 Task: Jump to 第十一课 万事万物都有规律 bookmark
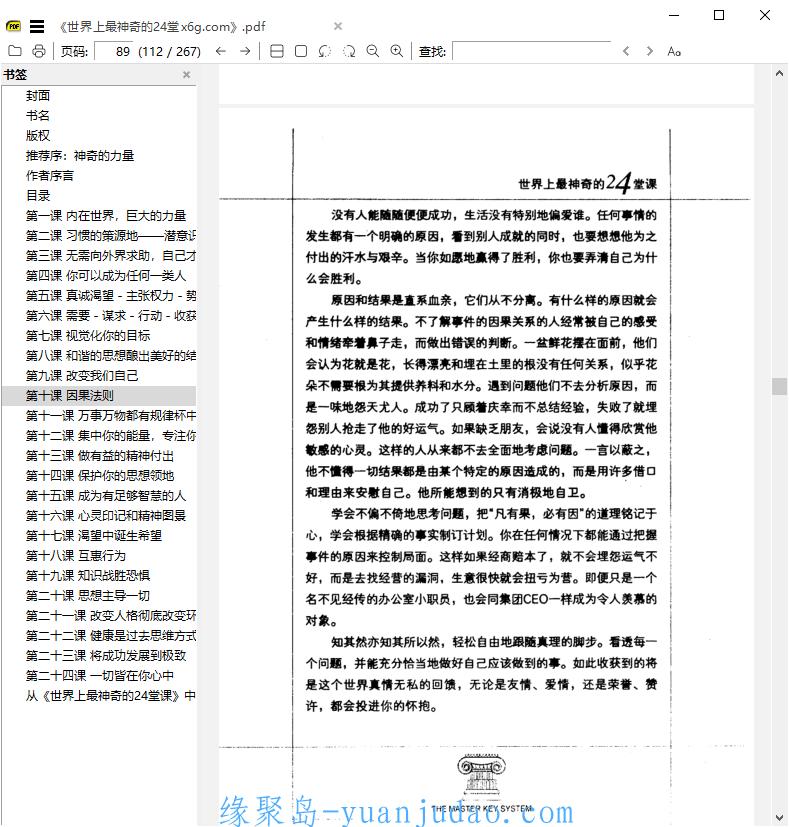point(111,416)
